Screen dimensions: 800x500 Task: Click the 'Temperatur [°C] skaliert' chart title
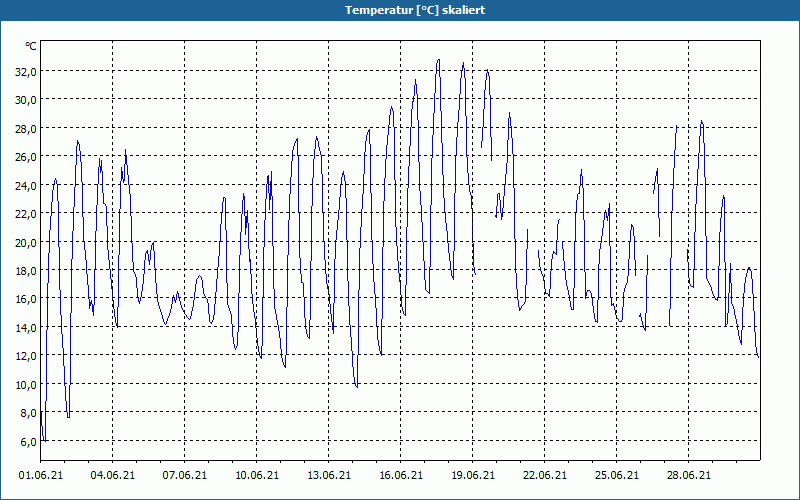click(x=415, y=10)
